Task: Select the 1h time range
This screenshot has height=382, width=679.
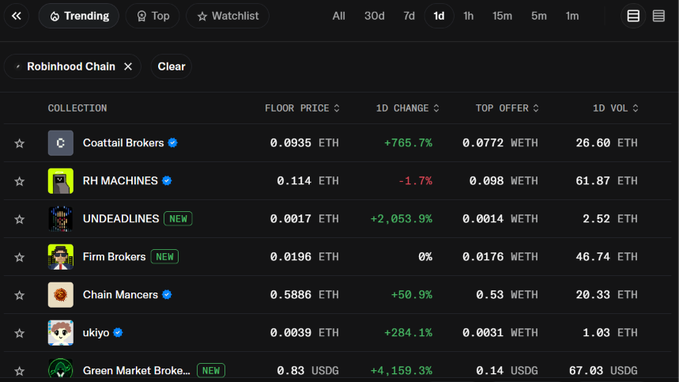Action: pos(468,16)
